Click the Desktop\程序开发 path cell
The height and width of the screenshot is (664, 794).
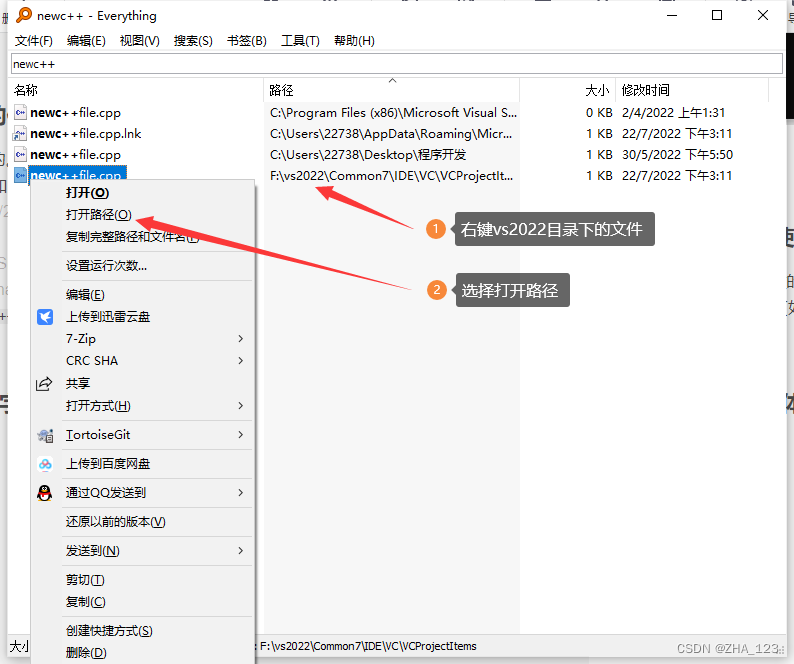(368, 154)
